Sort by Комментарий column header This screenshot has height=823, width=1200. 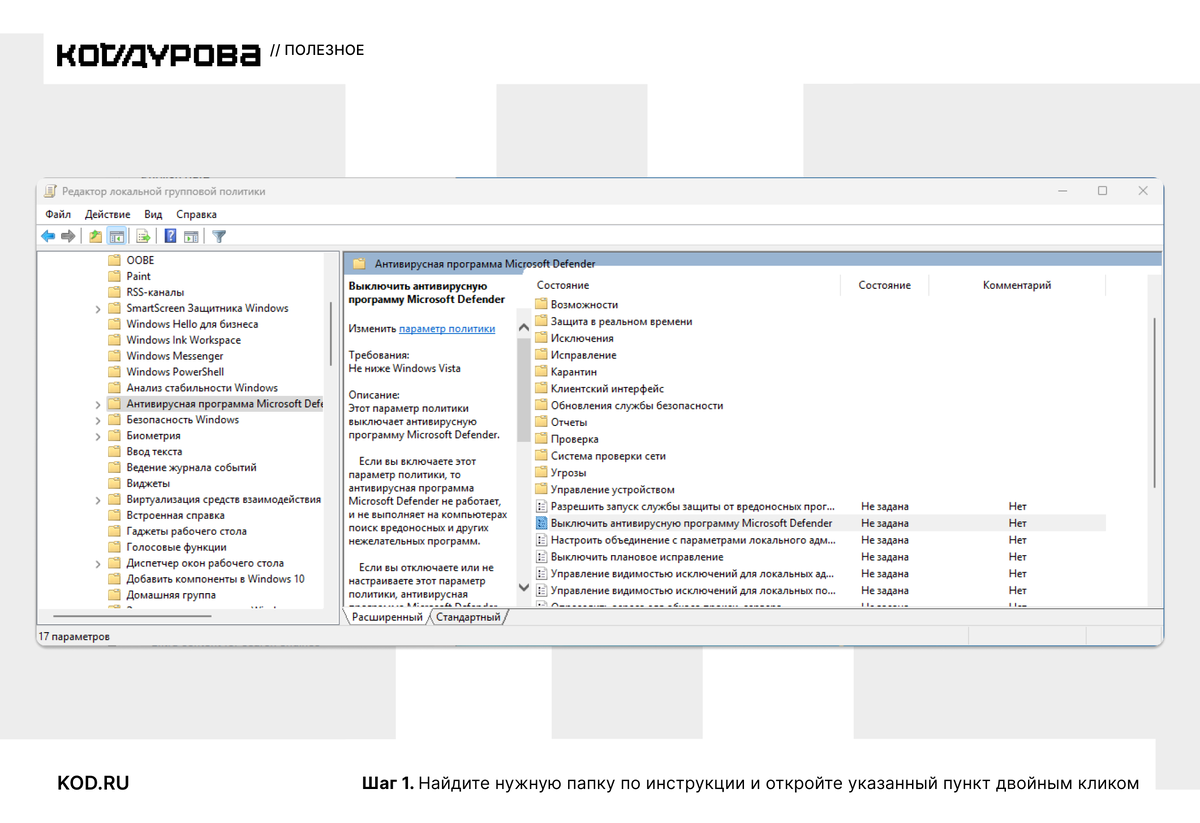(x=1017, y=285)
